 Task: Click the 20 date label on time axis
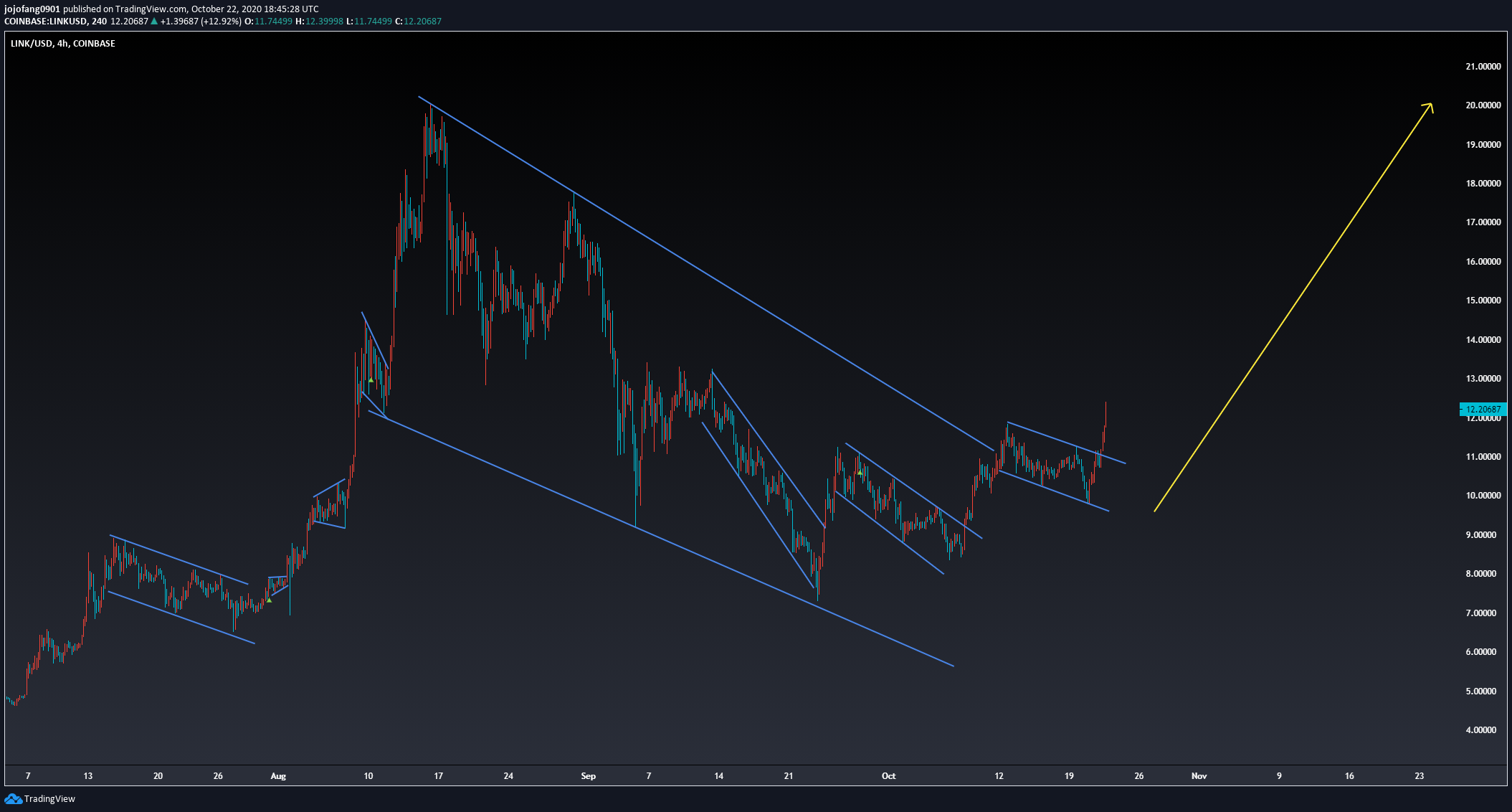pos(158,776)
